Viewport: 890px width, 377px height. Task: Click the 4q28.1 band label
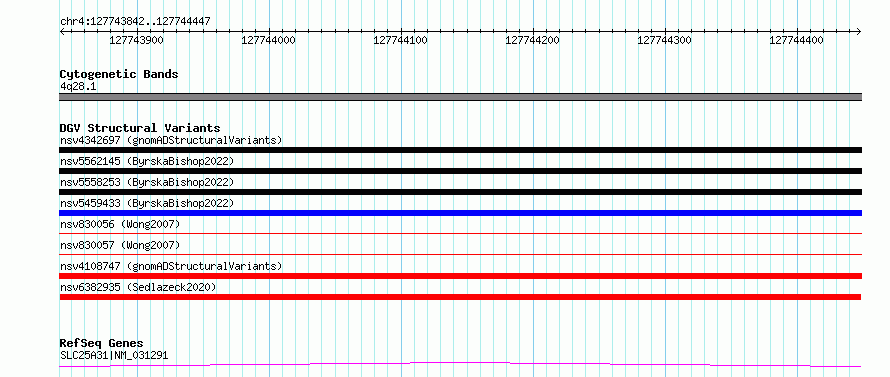78,86
